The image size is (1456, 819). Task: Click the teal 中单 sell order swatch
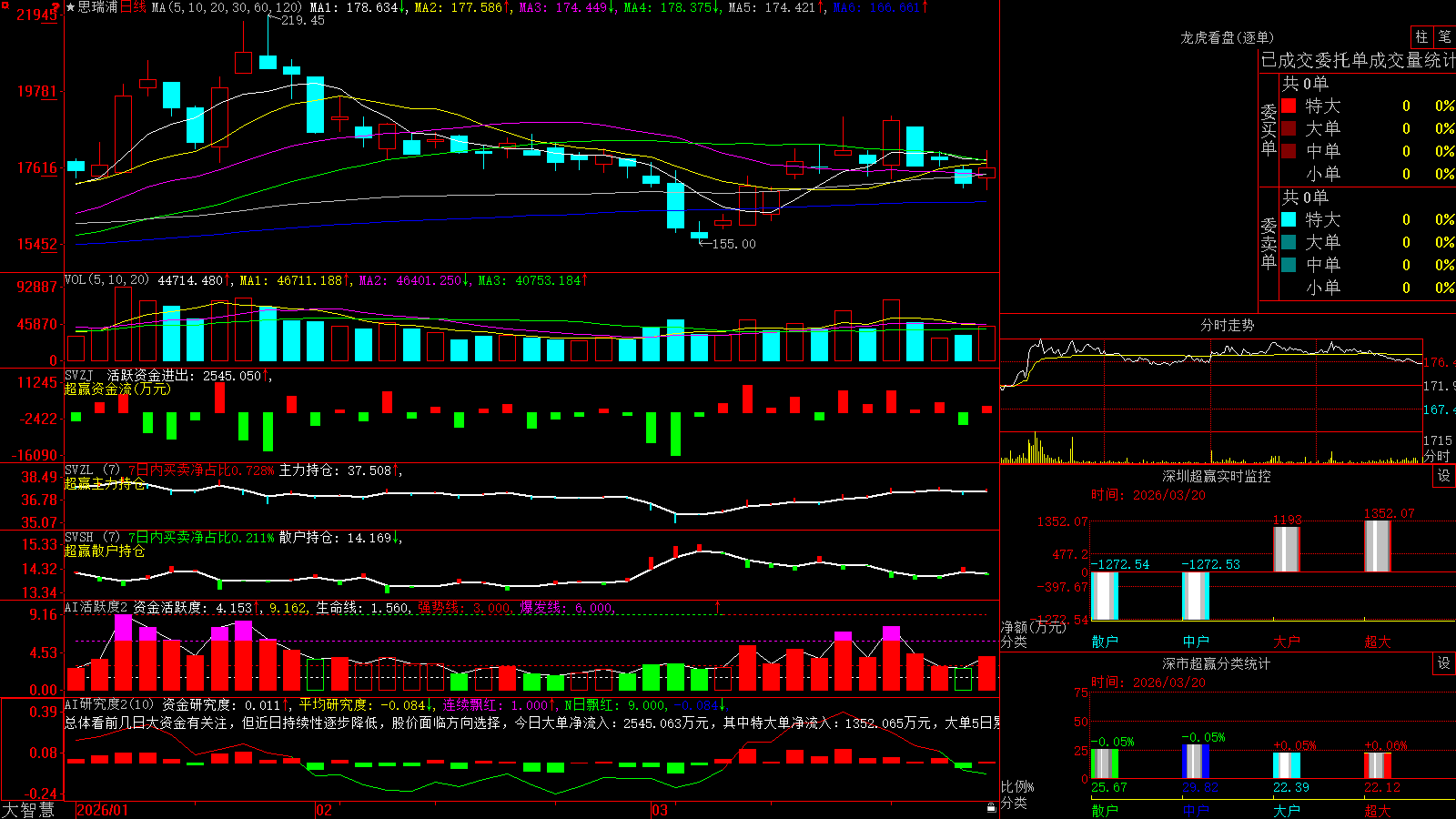click(x=1289, y=265)
